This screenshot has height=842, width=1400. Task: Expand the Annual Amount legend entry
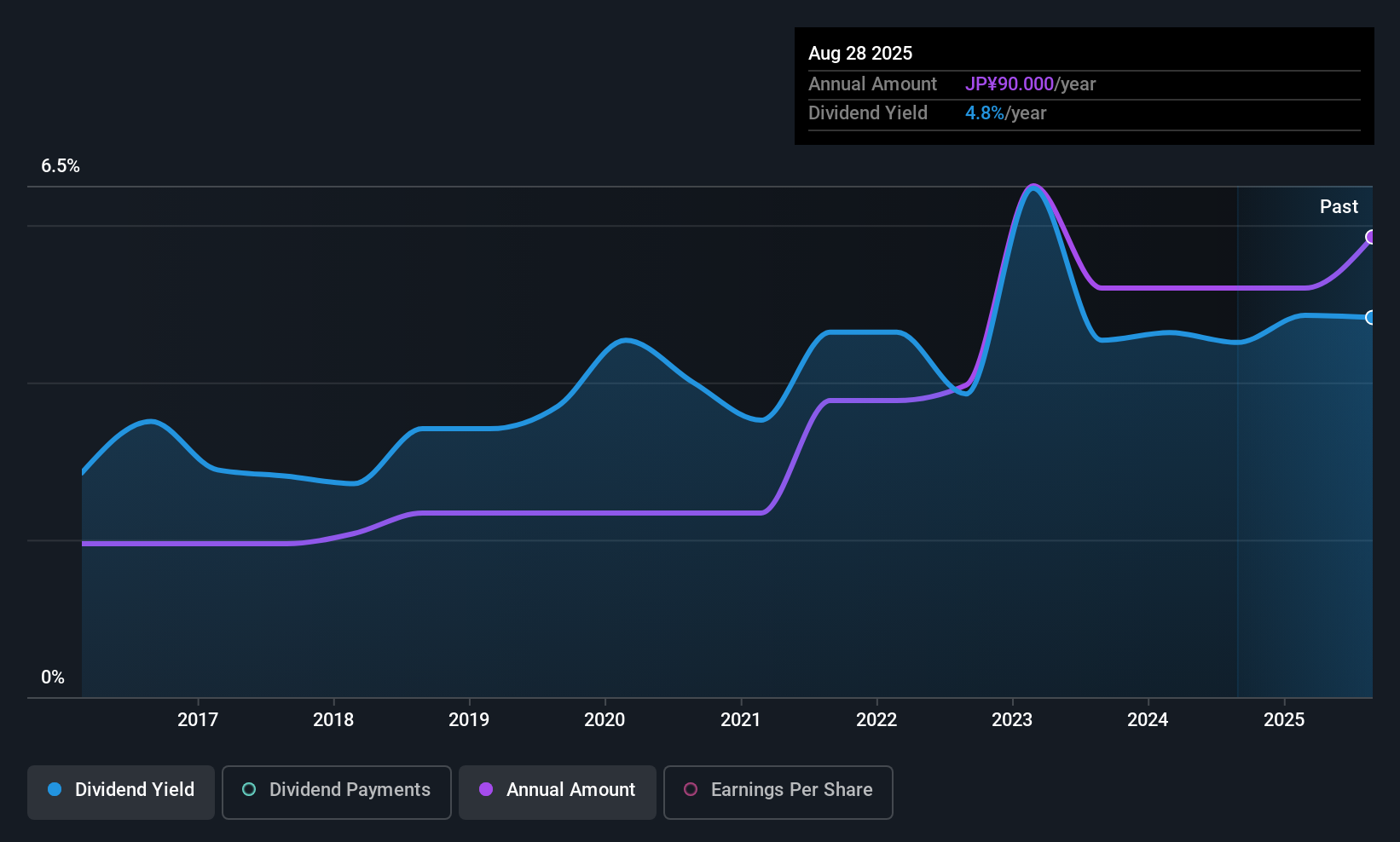(x=557, y=792)
